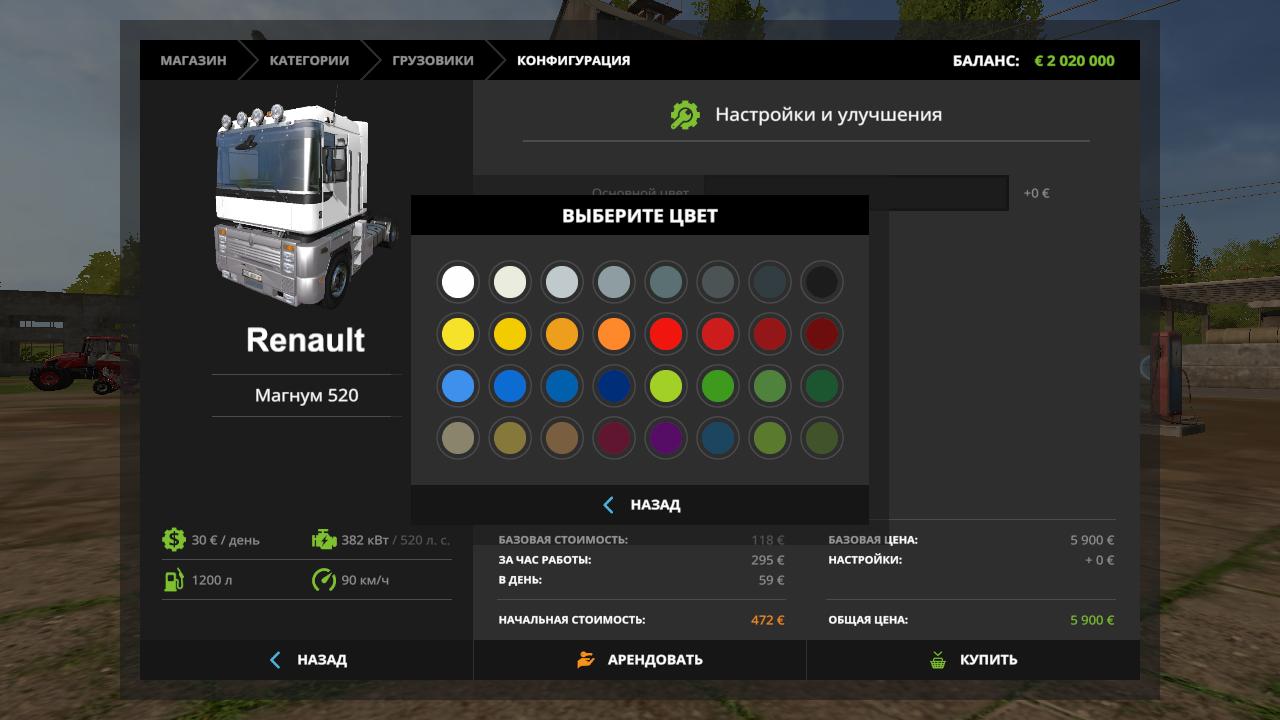Click the shopping basket icon beside Купить
The width and height of the screenshot is (1280, 720).
[938, 660]
